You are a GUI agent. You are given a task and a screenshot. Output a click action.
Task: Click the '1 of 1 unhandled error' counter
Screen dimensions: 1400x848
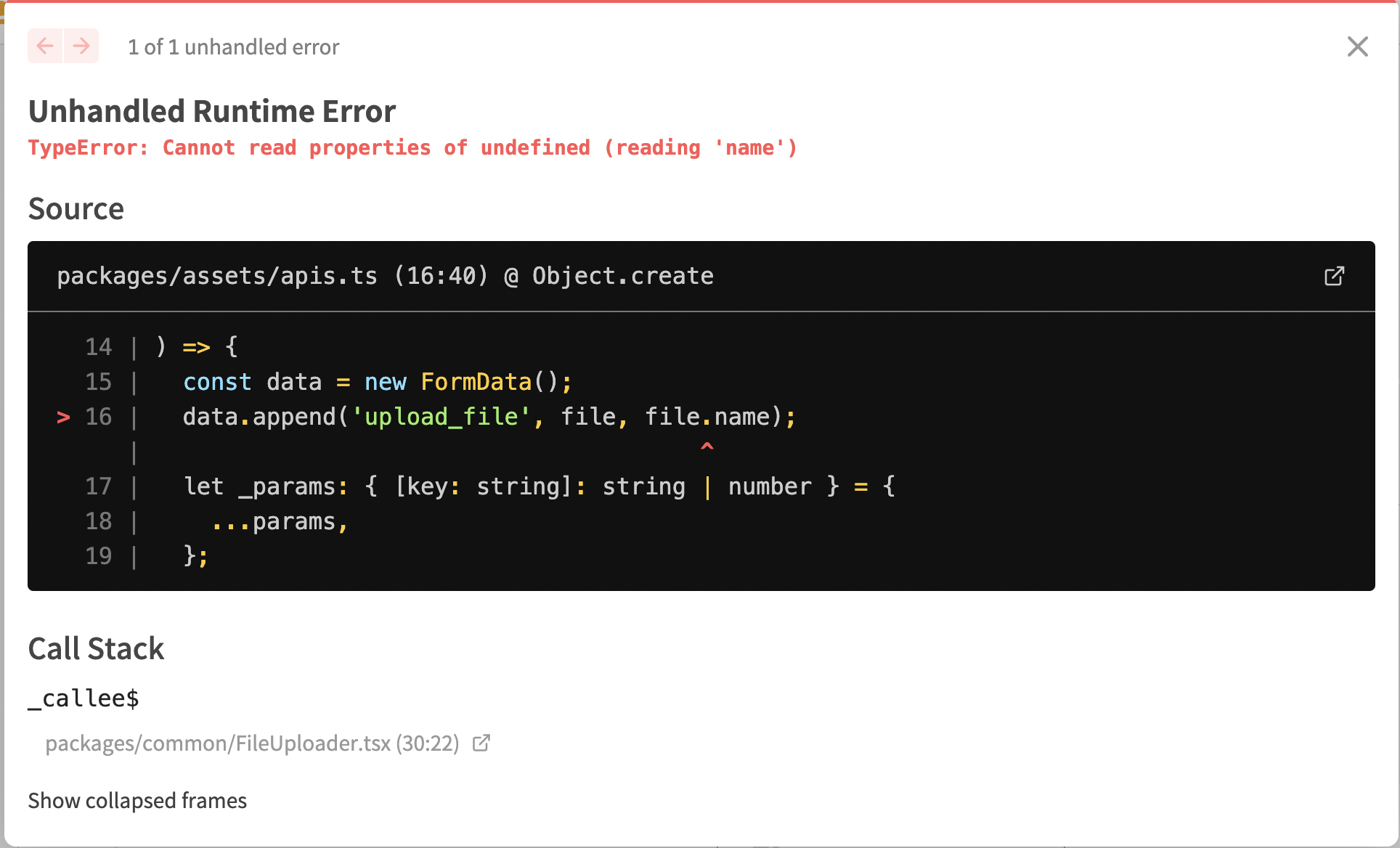click(x=233, y=47)
